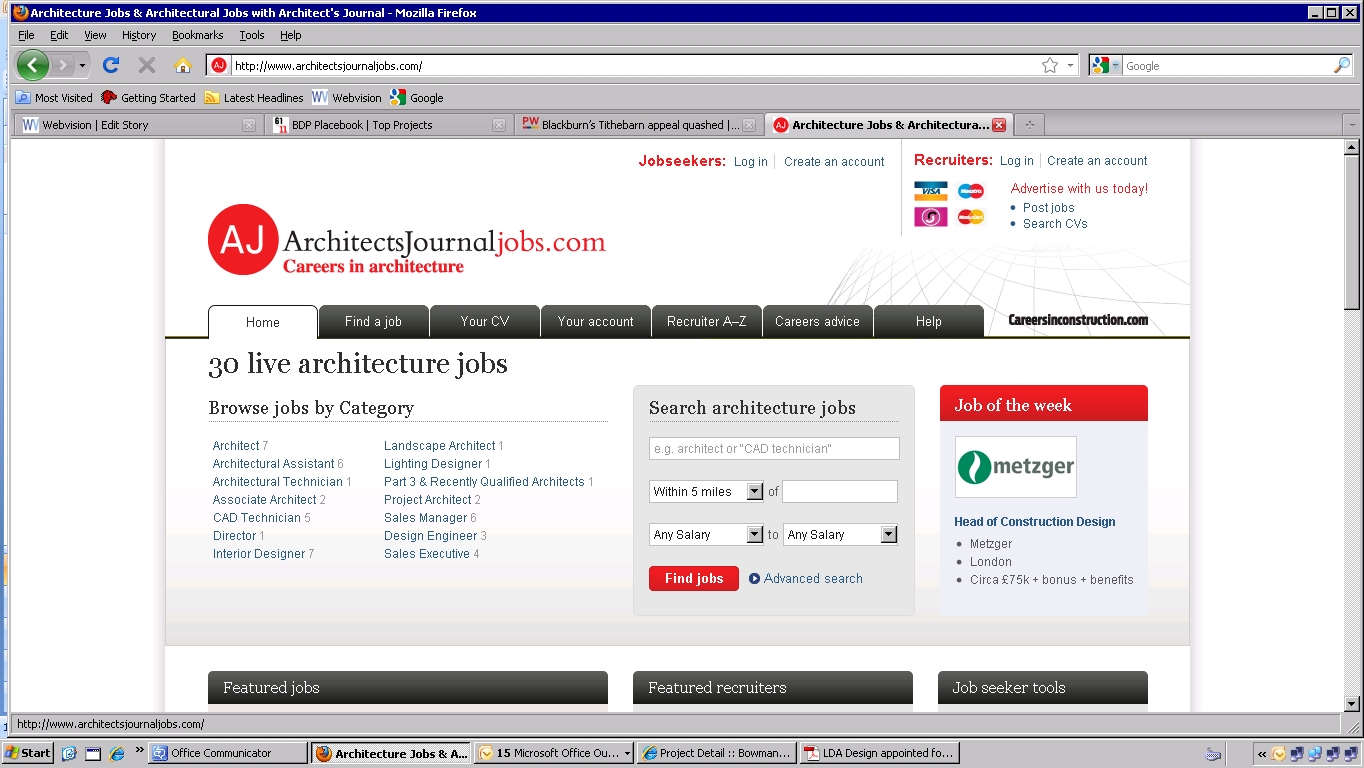
Task: Switch to Project Detail Bowman taskbar item
Action: point(716,753)
